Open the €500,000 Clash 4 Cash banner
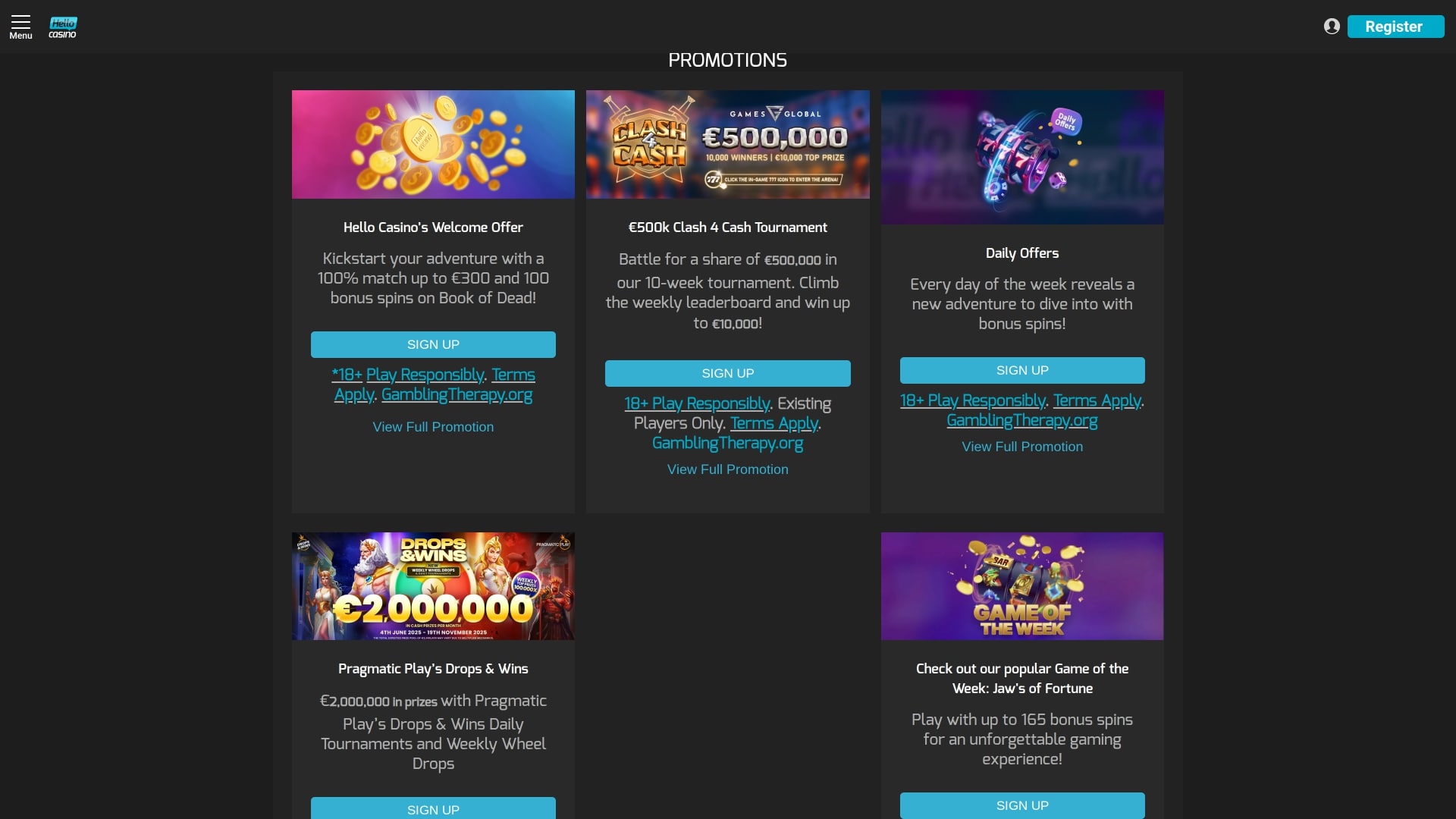Image resolution: width=1456 pixels, height=819 pixels. coord(727,143)
